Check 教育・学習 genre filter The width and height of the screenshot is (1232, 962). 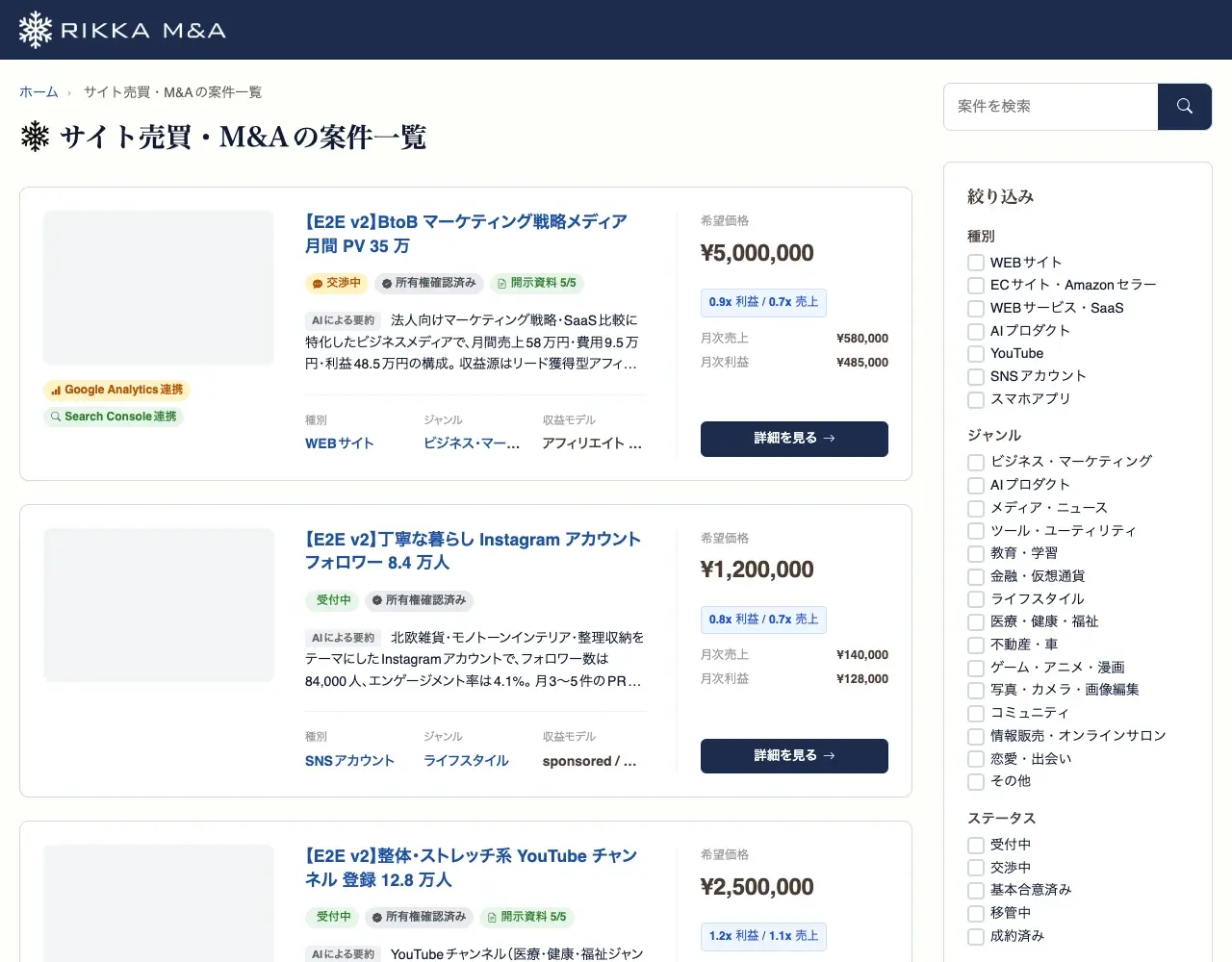[x=976, y=553]
